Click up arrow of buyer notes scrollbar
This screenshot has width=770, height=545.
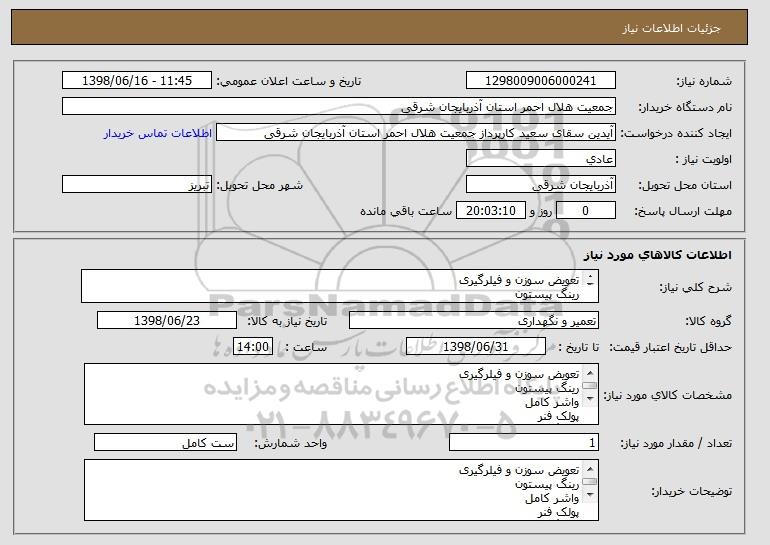point(590,469)
